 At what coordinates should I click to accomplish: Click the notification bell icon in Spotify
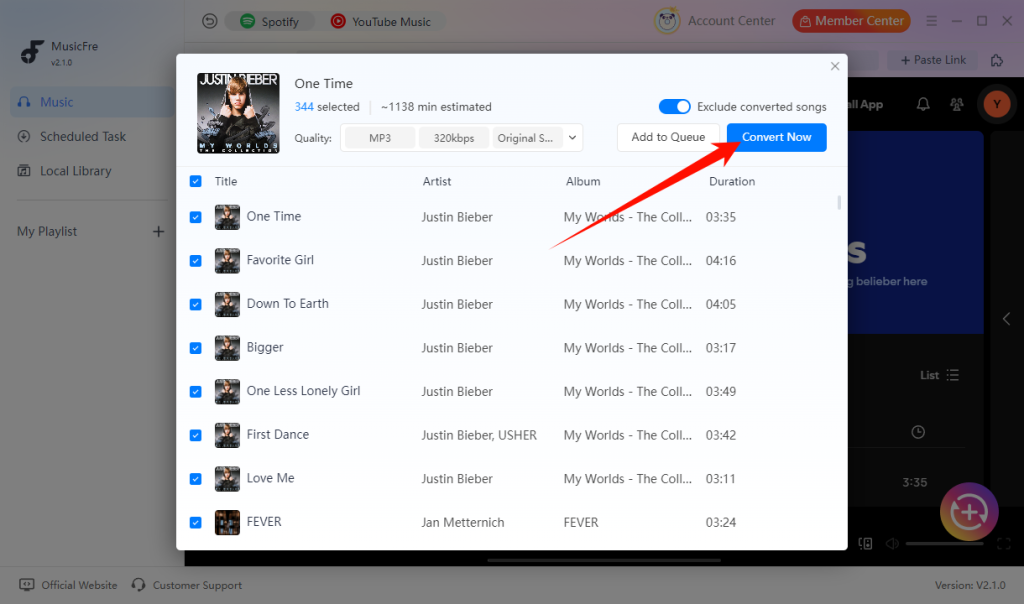coord(923,104)
